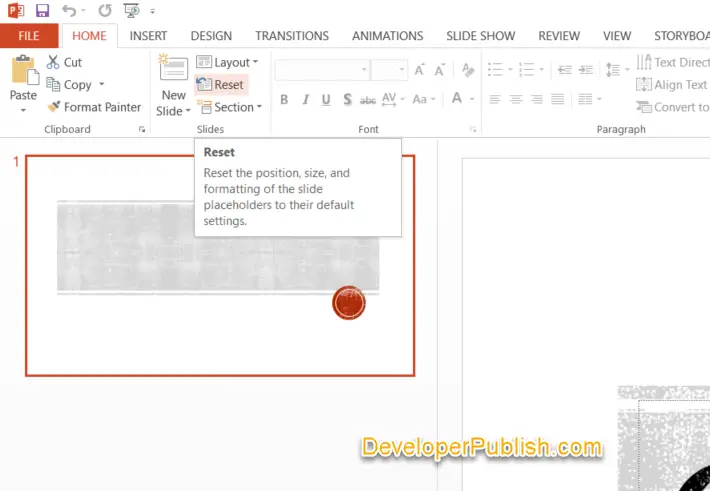Open the Paste options dropdown arrow
Screen dimensions: 710x491
(23, 110)
